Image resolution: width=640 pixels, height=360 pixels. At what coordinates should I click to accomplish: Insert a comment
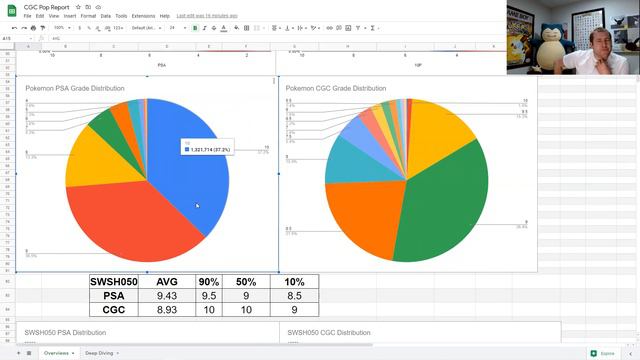[339, 28]
